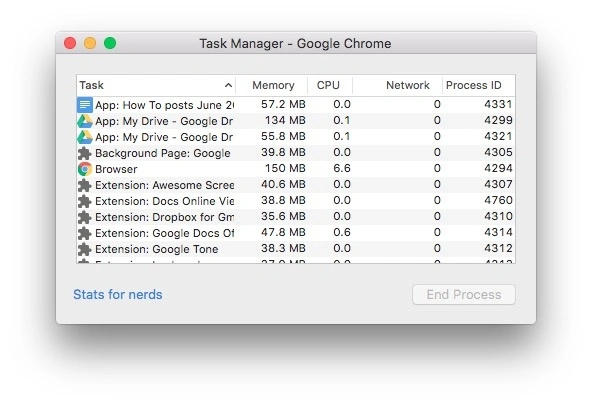Viewport: 592px width, 404px height.
Task: Click the Chrome icon in the Browser row
Action: tap(85, 169)
